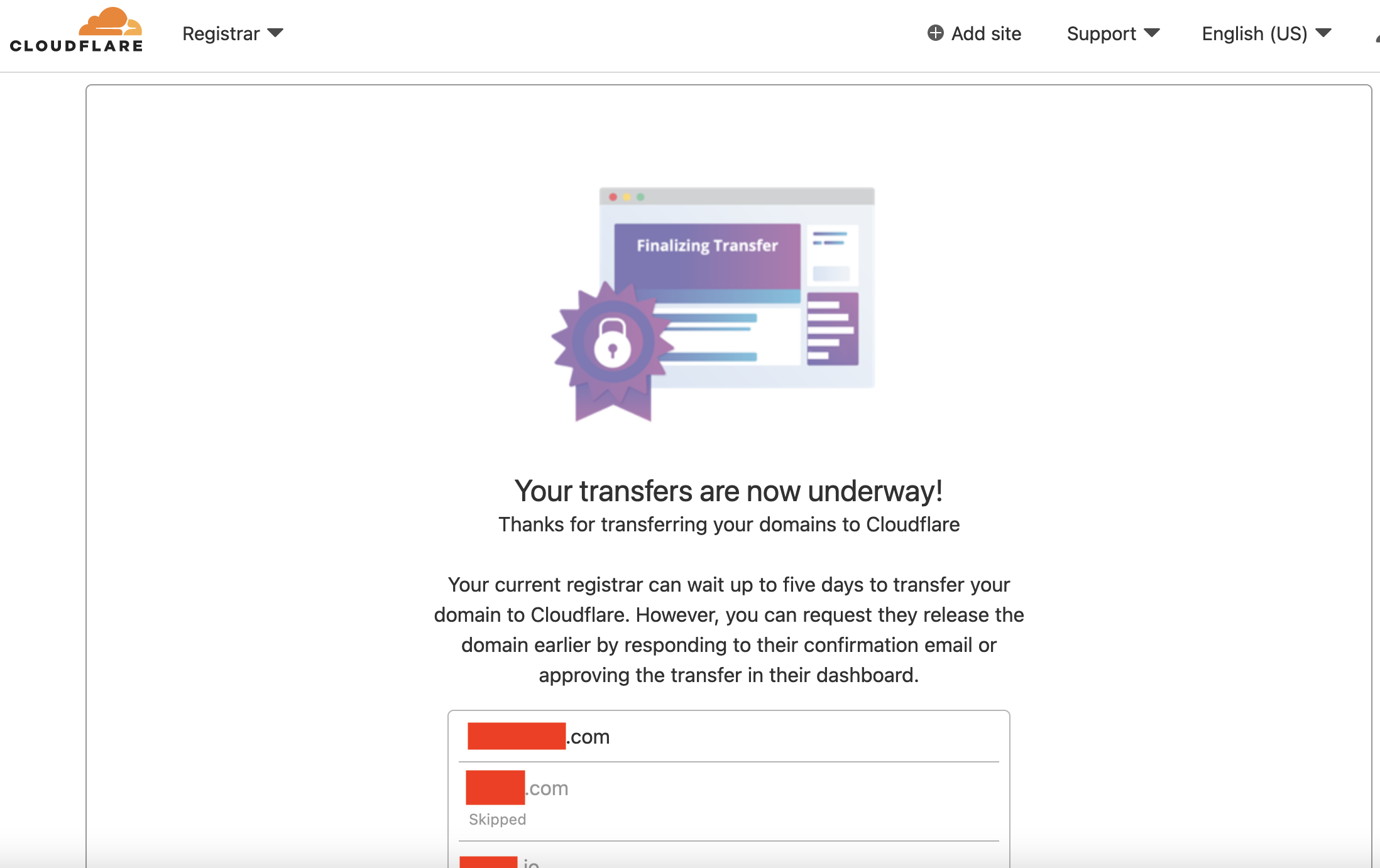Viewport: 1380px width, 868px height.
Task: Click the browser window dots in illustration
Action: point(627,197)
